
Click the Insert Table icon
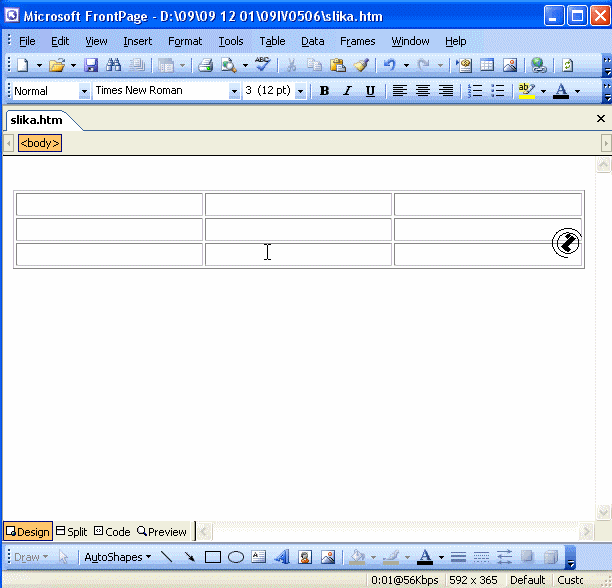pyautogui.click(x=487, y=66)
